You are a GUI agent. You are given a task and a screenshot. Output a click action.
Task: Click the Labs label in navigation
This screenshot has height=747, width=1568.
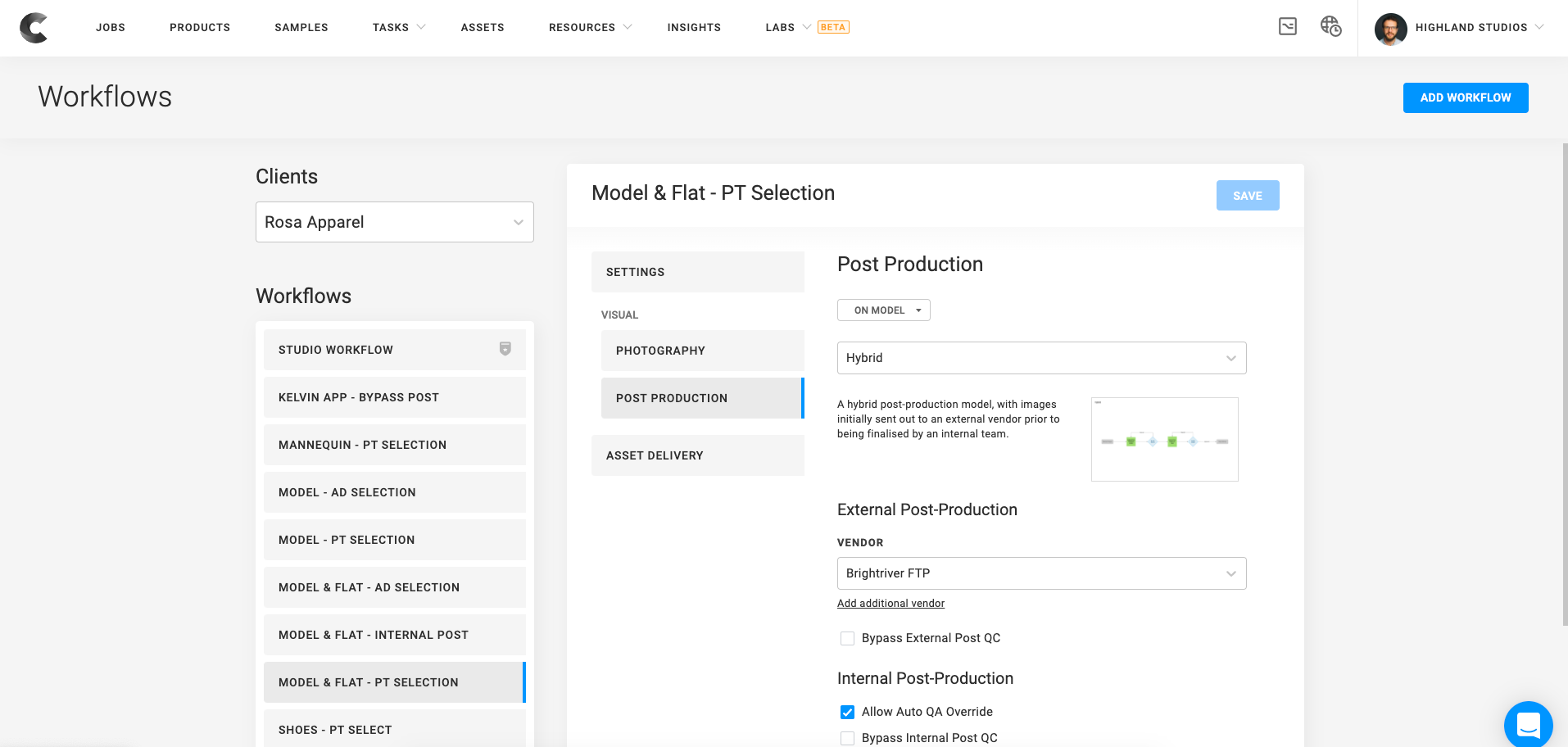pos(780,27)
